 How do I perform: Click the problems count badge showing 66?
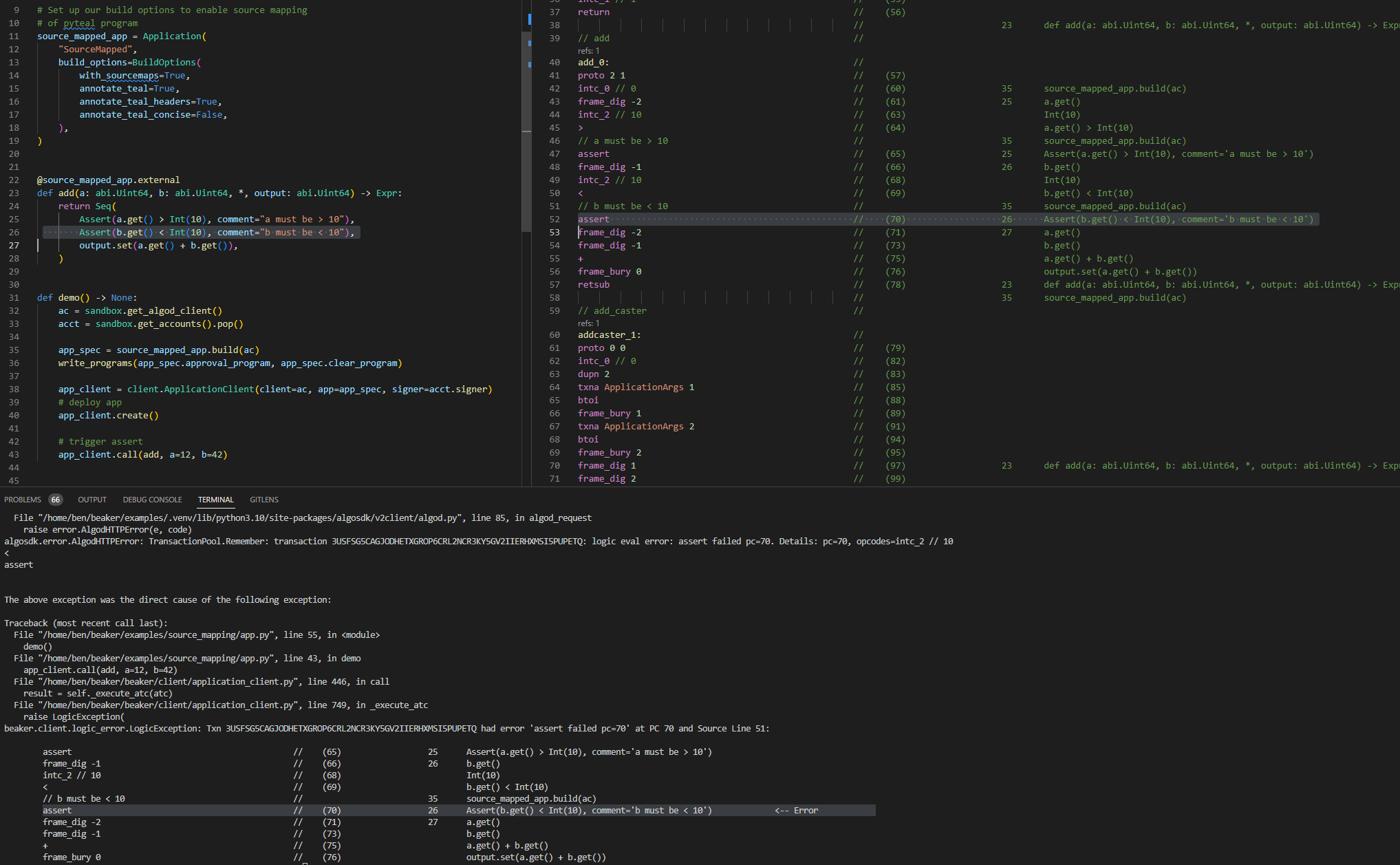coord(56,500)
